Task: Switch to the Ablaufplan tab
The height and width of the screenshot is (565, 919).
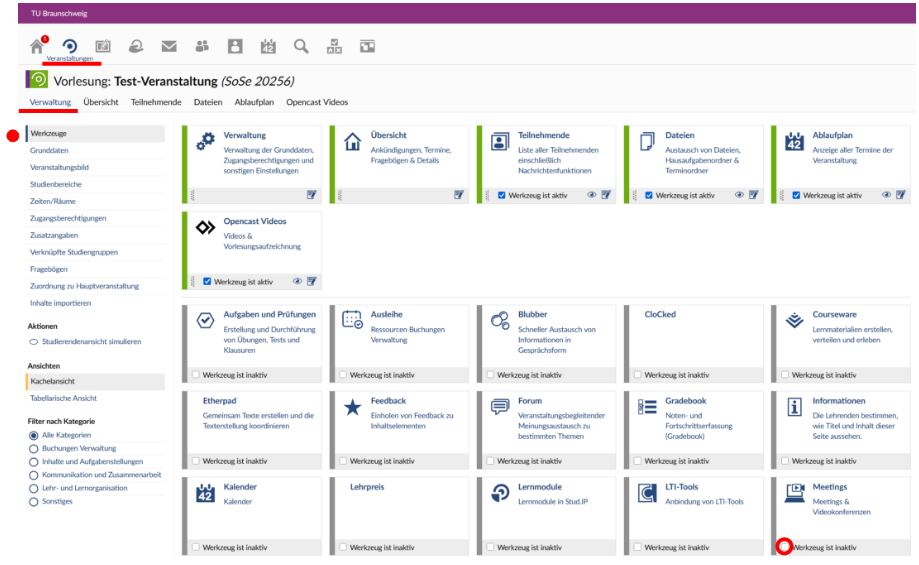Action: (x=254, y=102)
